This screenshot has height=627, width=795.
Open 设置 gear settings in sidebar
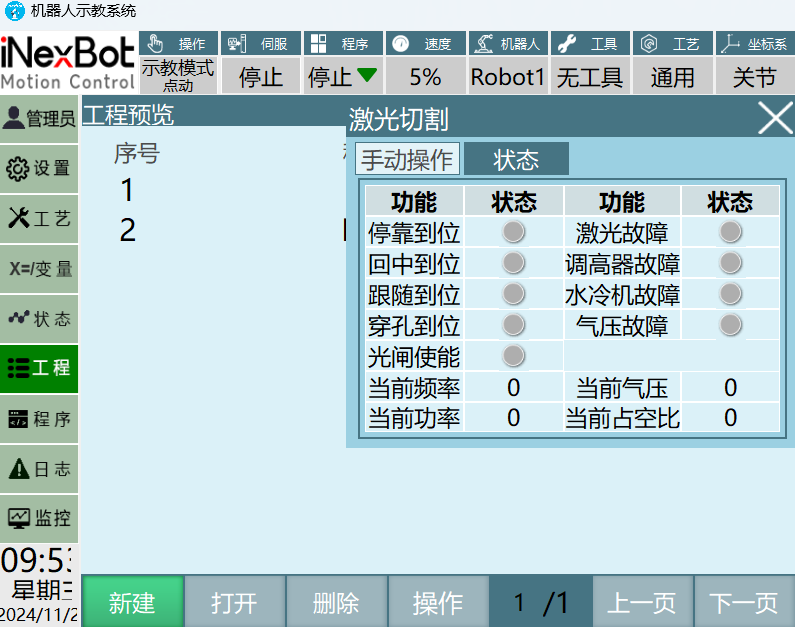click(39, 169)
